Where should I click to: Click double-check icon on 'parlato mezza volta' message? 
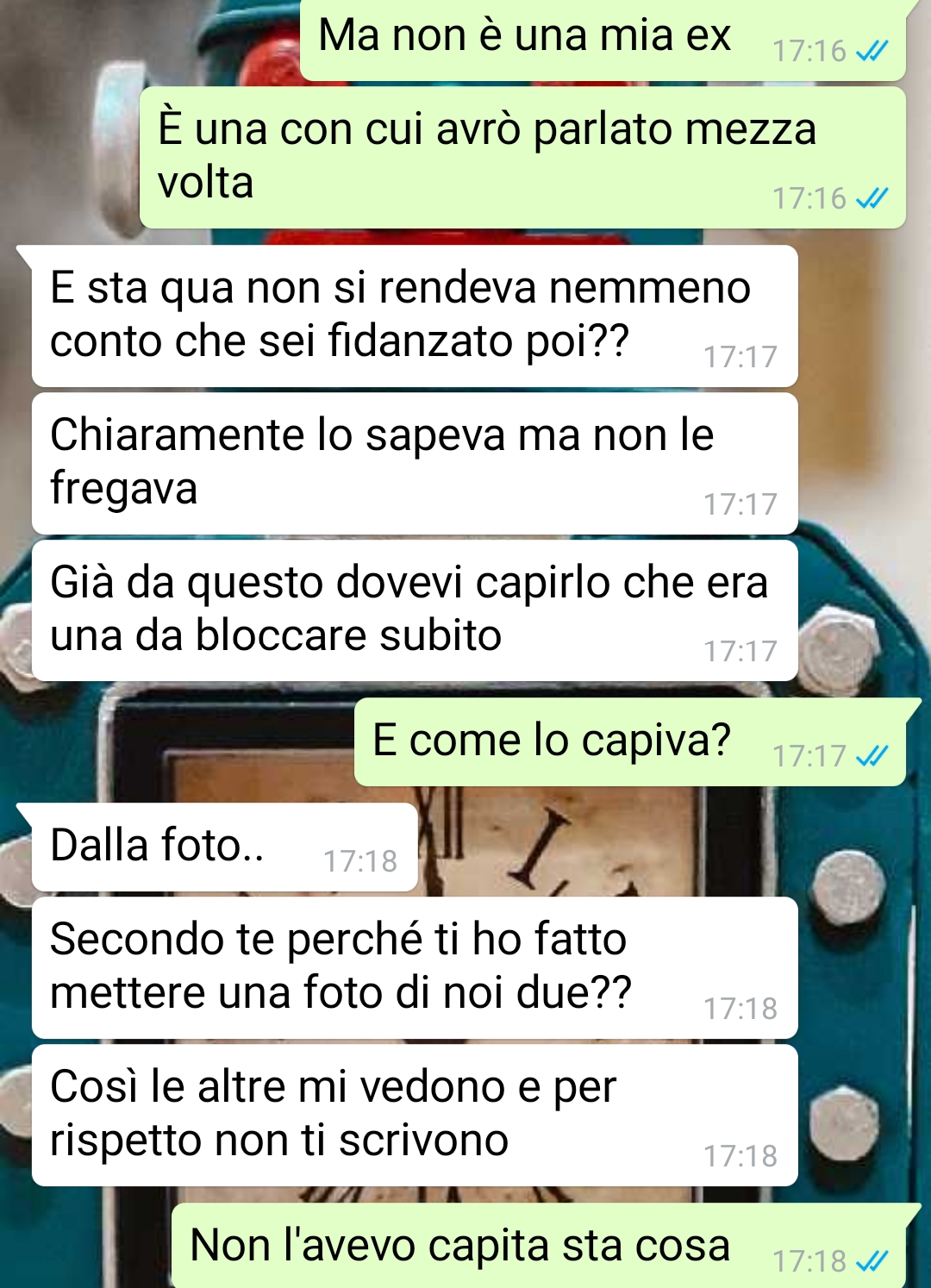point(872,199)
